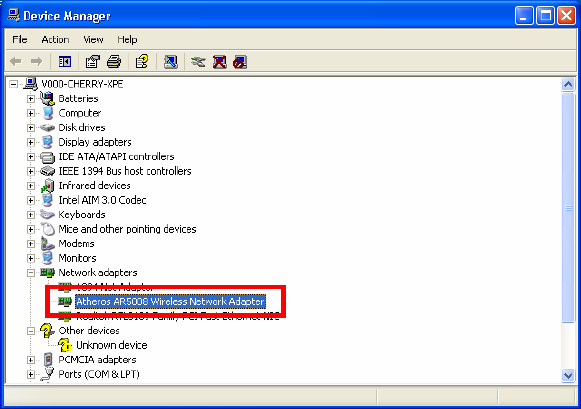Click the IDE ATA/ATAPI controllers icon
This screenshot has width=581, height=409.
coord(47,157)
